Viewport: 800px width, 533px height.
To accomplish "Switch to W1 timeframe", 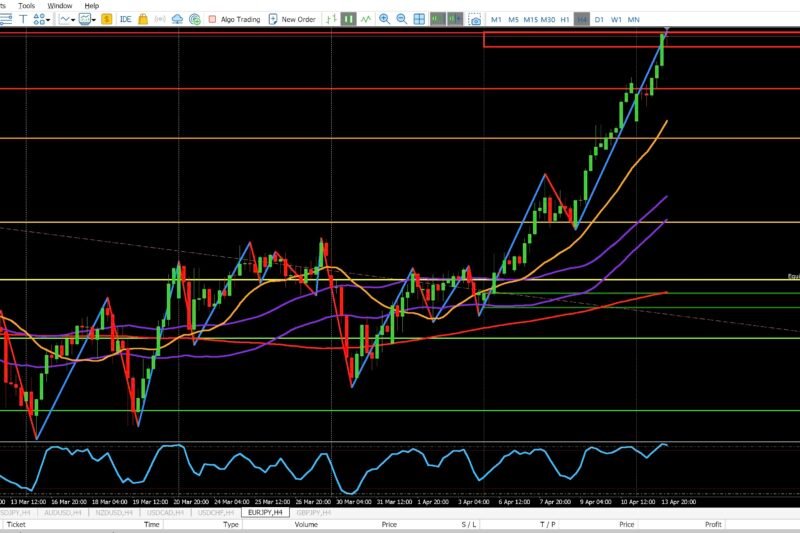I will pos(616,19).
